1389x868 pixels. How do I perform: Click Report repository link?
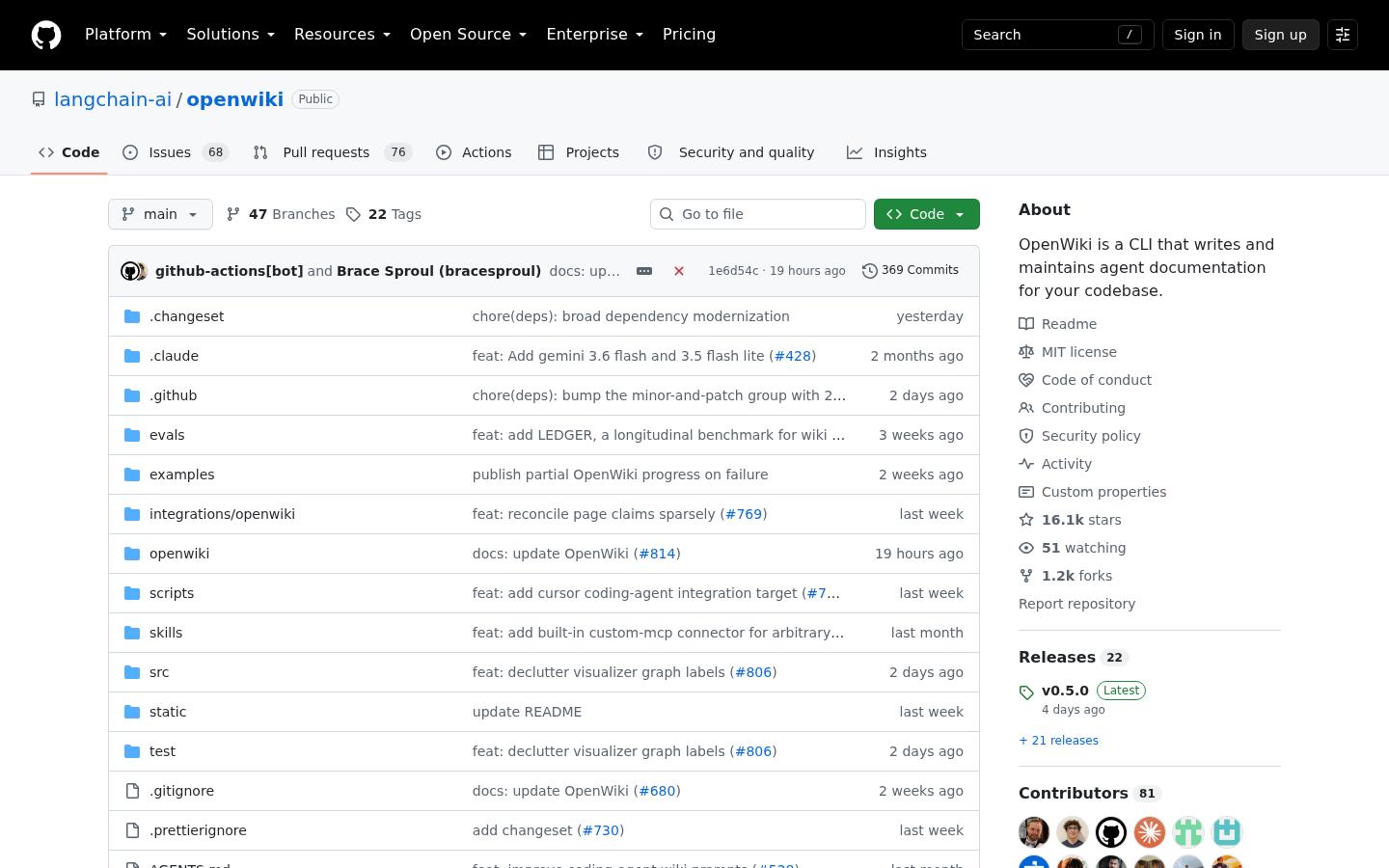[1076, 604]
